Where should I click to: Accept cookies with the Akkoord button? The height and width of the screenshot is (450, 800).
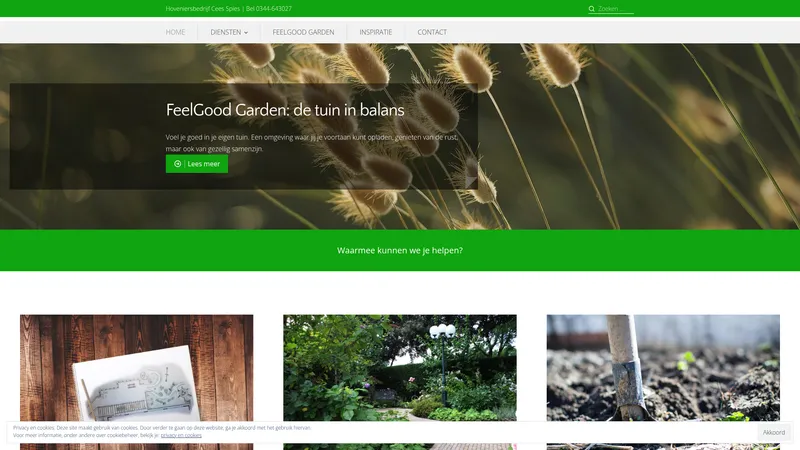[x=773, y=432]
